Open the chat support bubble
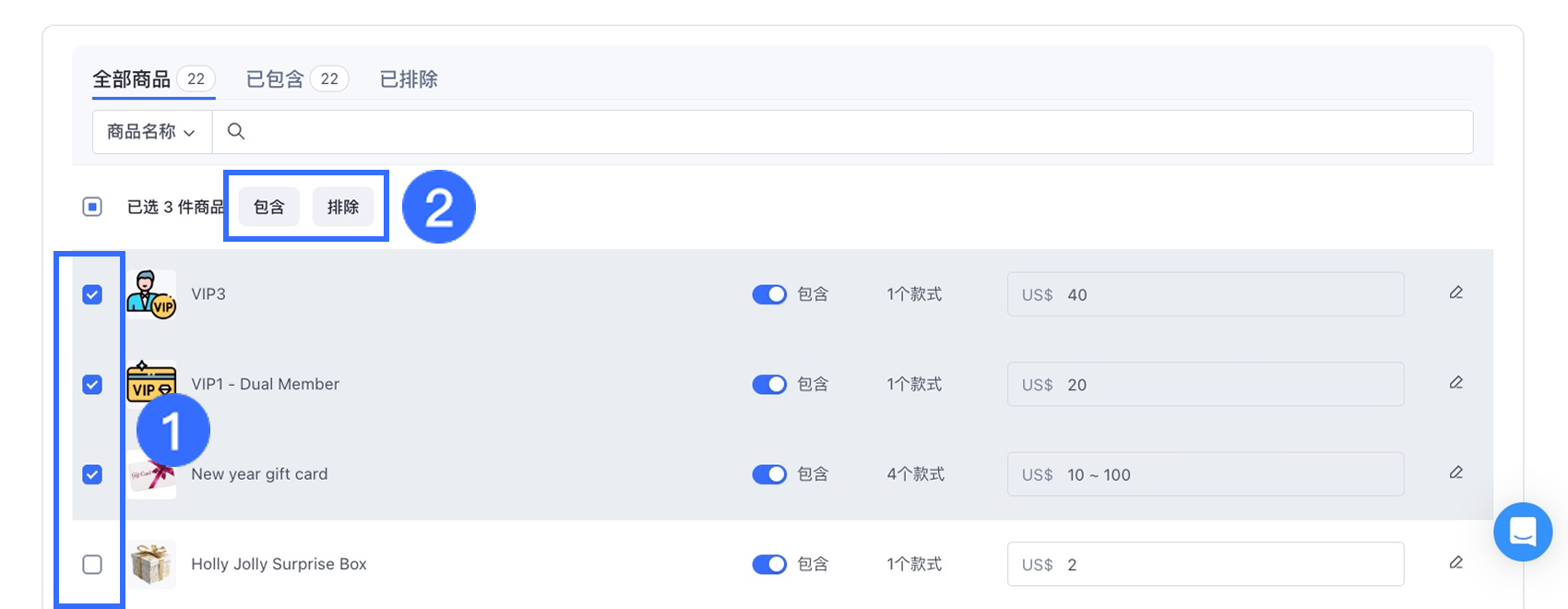1568x609 pixels. point(1522,531)
